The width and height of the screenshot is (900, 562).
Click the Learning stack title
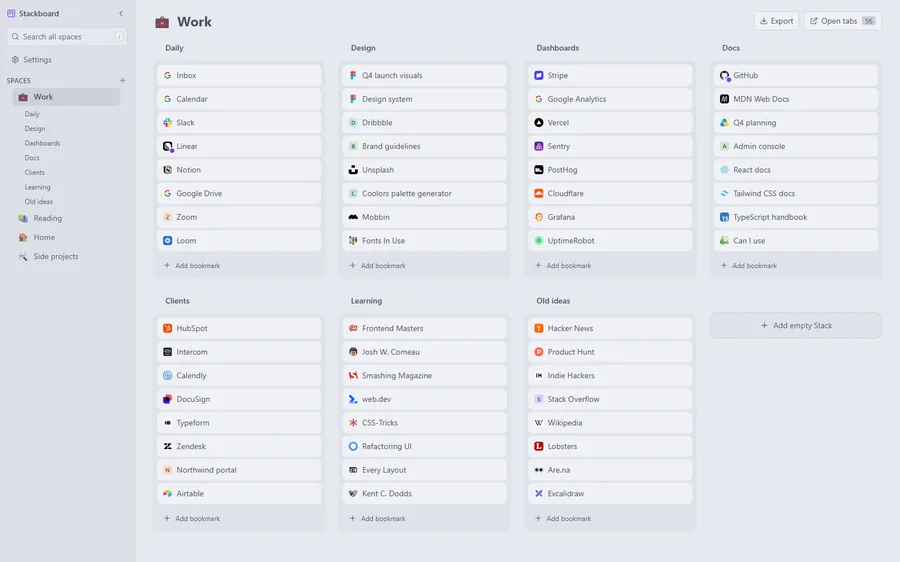pyautogui.click(x=366, y=301)
